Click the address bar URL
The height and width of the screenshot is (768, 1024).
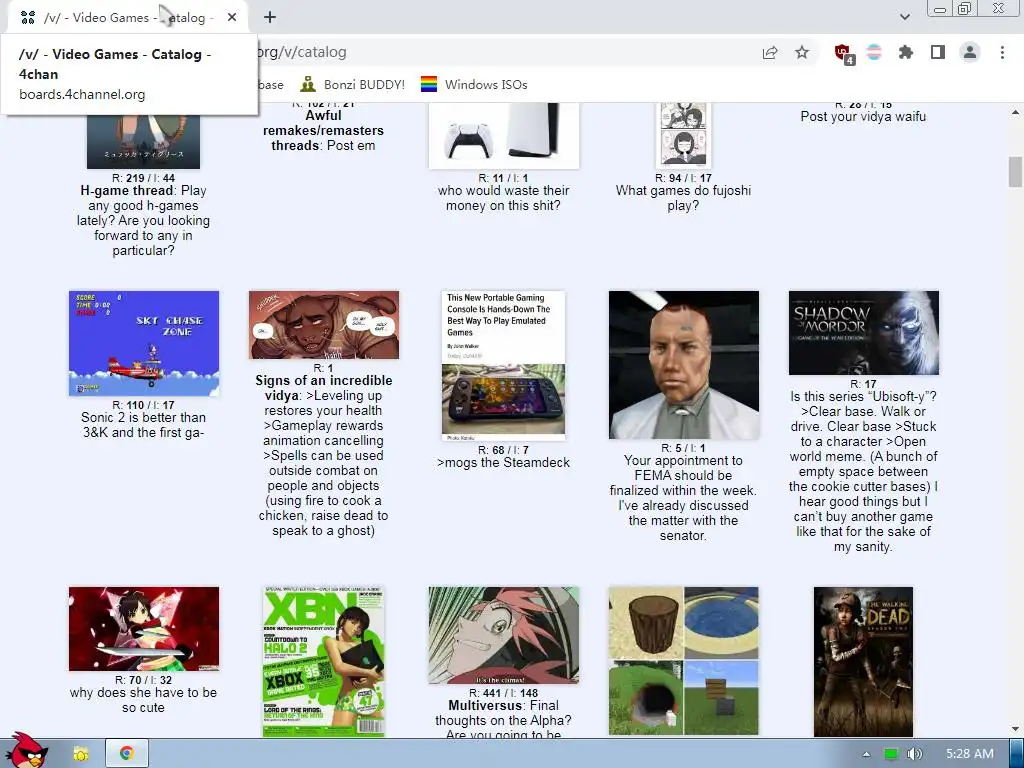302,52
